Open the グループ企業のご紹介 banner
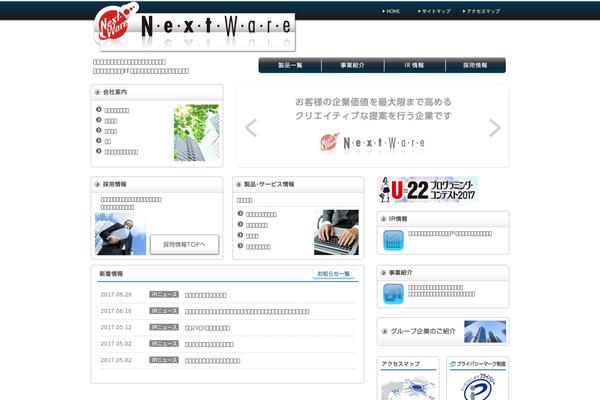 (x=443, y=331)
